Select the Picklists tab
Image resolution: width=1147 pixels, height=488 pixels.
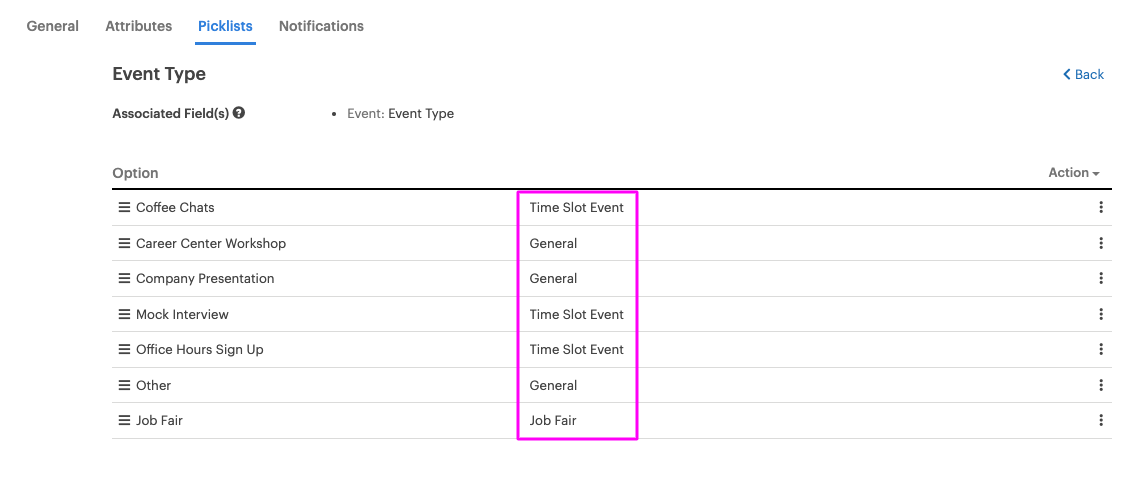coord(225,26)
